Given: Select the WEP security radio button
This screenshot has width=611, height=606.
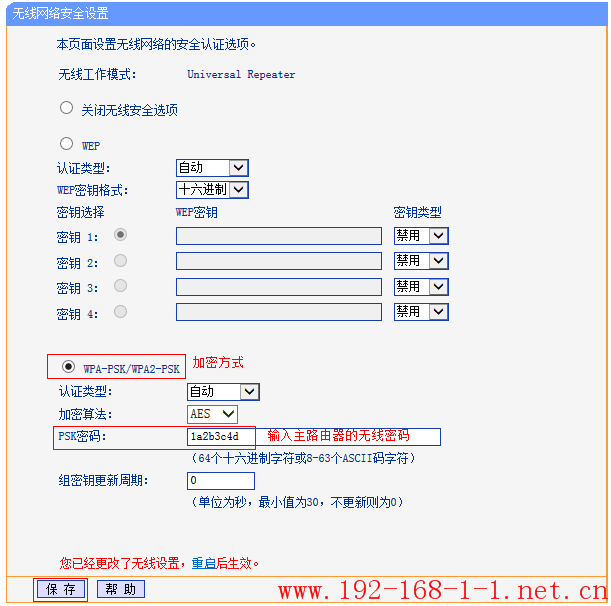Looking at the screenshot, I should coord(66,143).
